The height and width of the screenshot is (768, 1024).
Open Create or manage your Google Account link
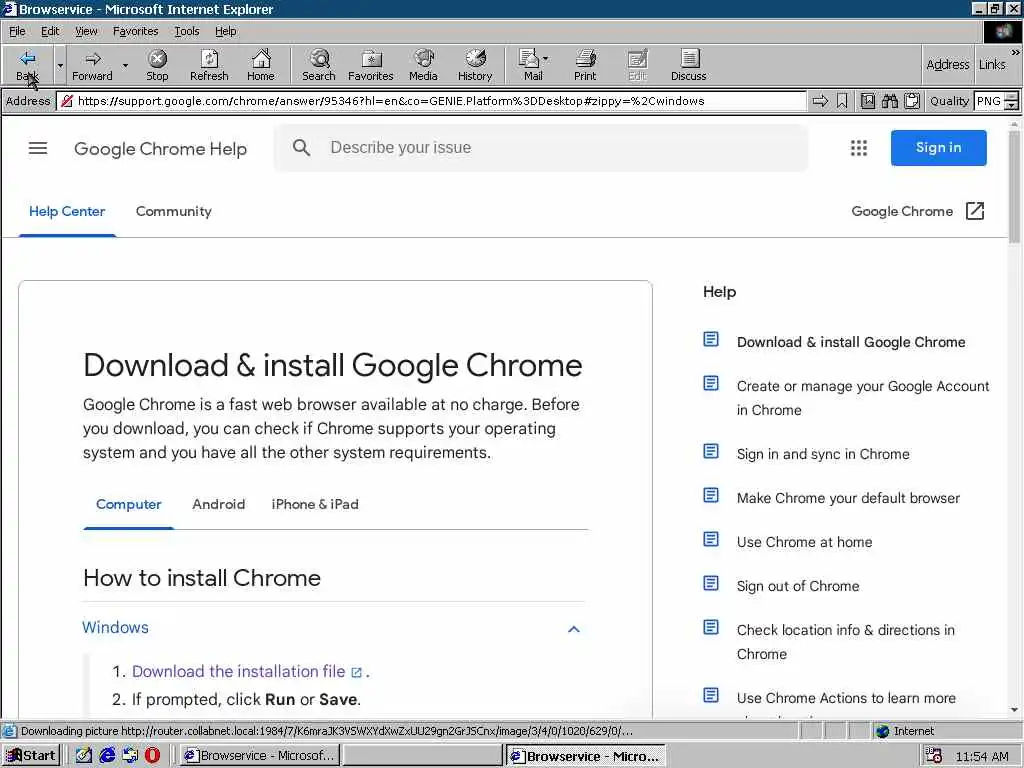pyautogui.click(x=863, y=398)
